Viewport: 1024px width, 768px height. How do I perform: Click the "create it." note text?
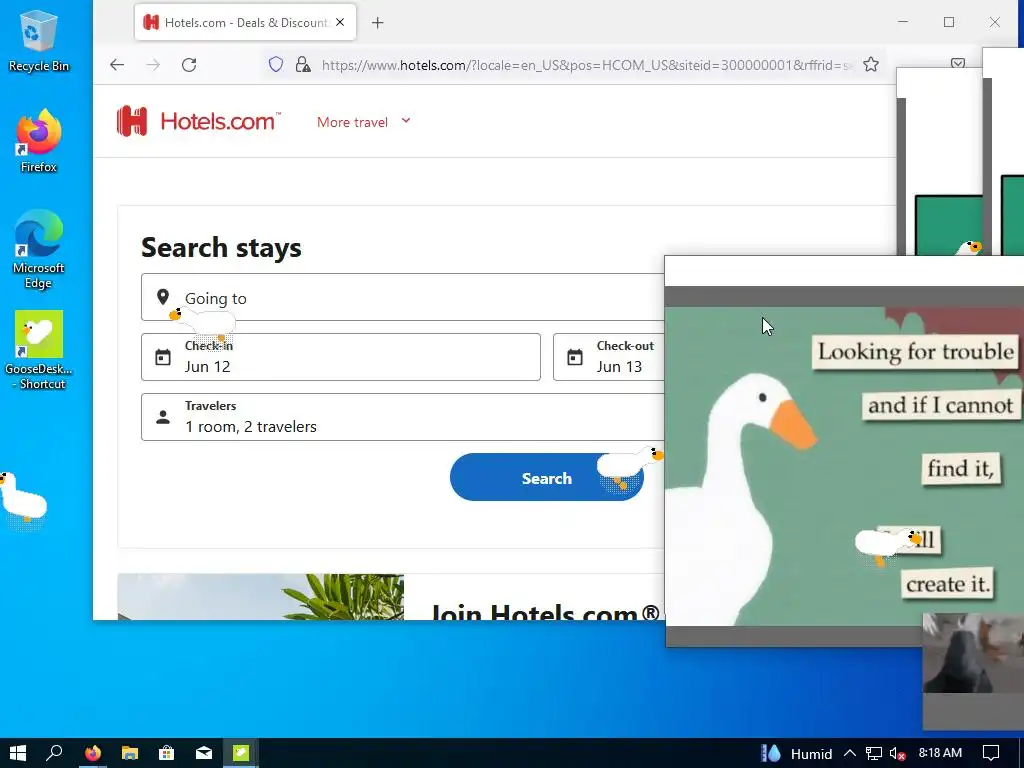[x=948, y=584]
